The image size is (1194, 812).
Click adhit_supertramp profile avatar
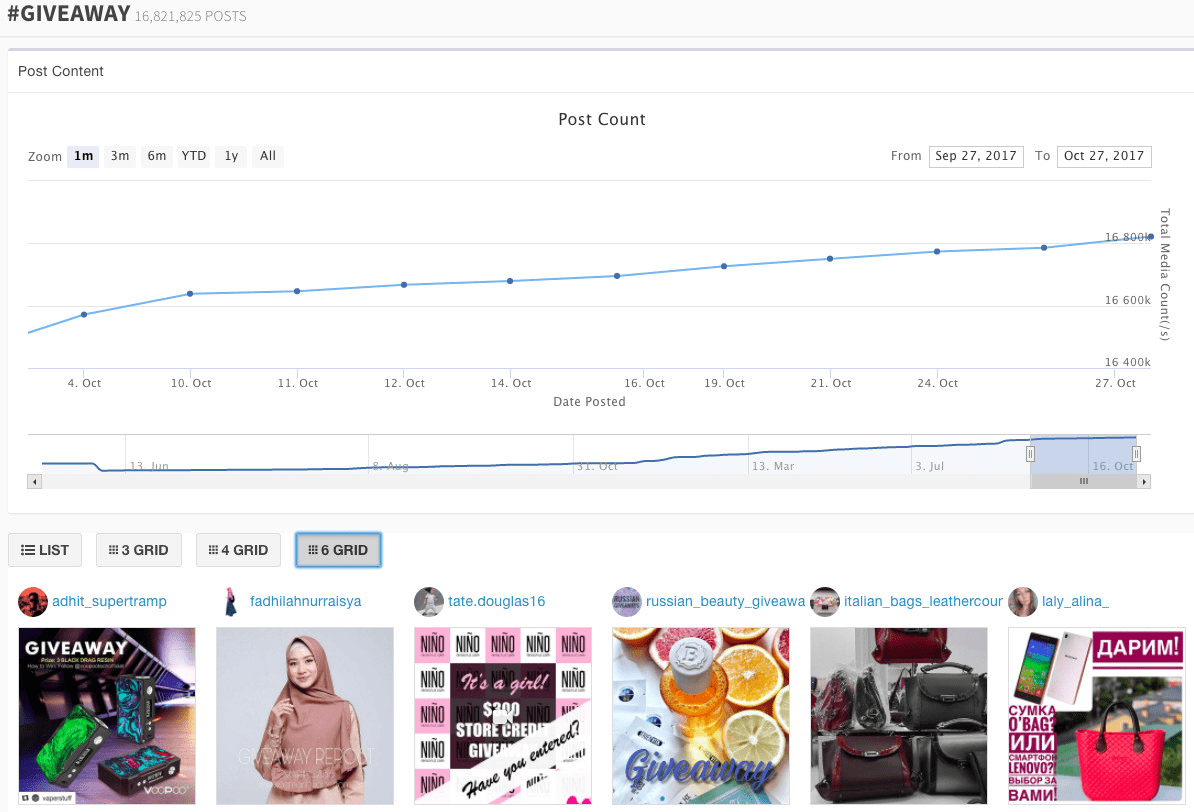(33, 602)
